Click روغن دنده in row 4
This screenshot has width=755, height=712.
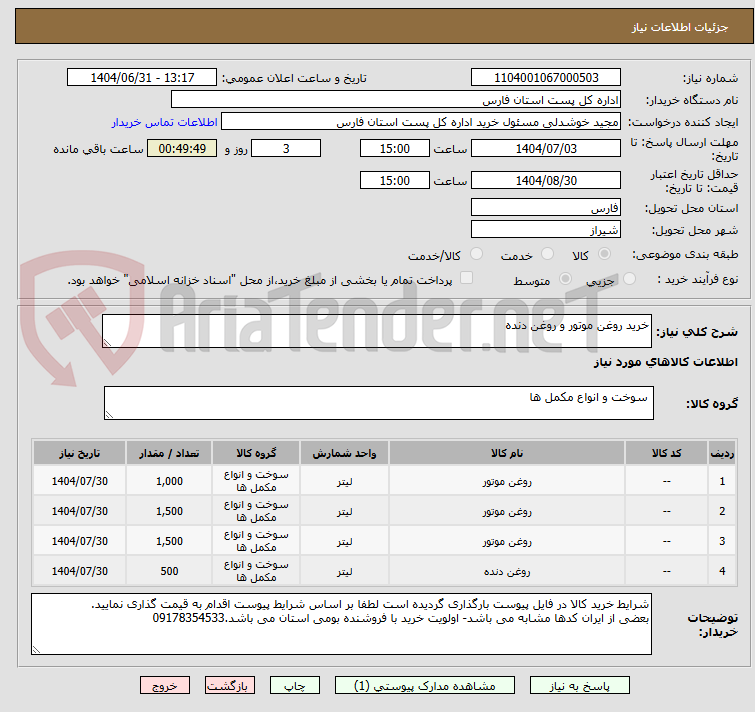(507, 571)
